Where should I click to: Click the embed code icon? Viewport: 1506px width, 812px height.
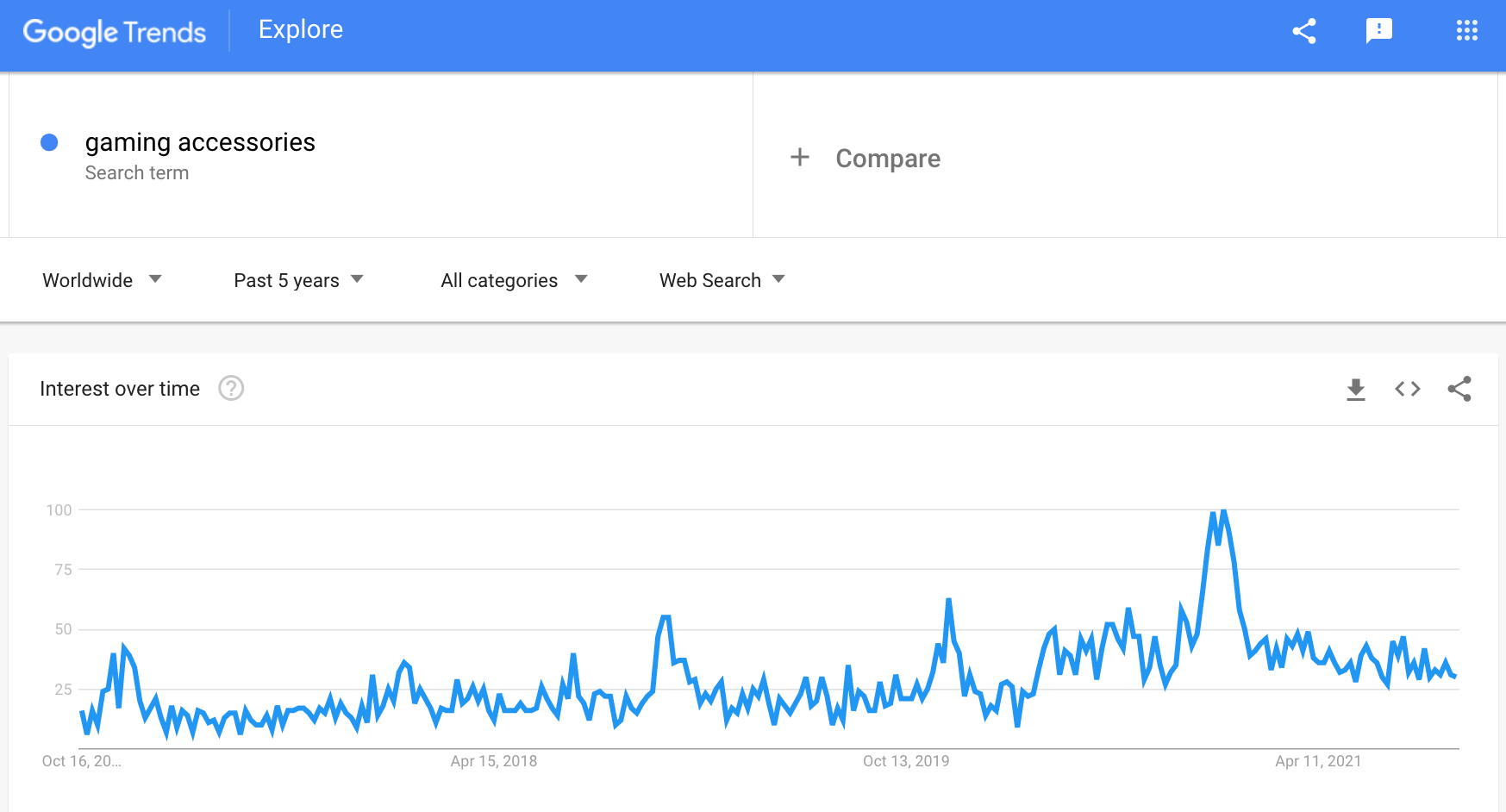tap(1408, 390)
